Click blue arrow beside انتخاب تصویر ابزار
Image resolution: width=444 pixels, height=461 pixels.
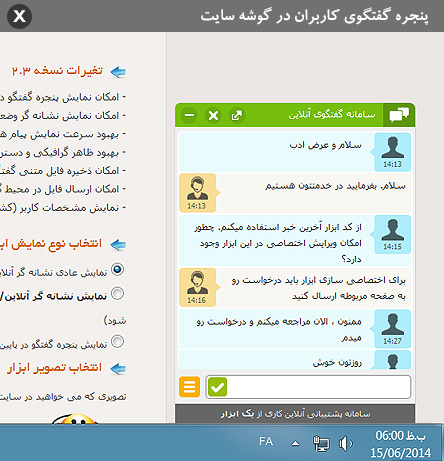pyautogui.click(x=118, y=369)
